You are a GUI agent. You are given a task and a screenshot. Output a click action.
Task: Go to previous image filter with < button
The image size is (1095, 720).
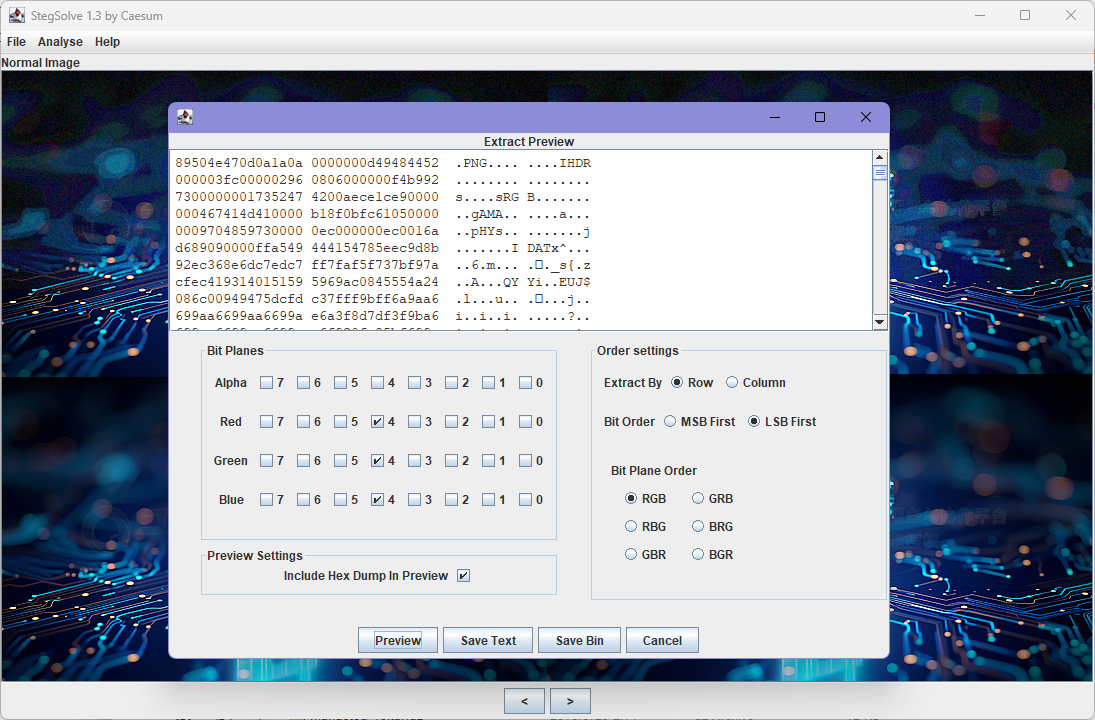(x=524, y=702)
